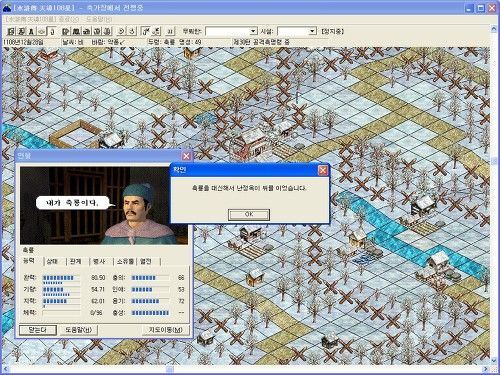
Task: Switch to the 병사 tab
Action: [99, 261]
